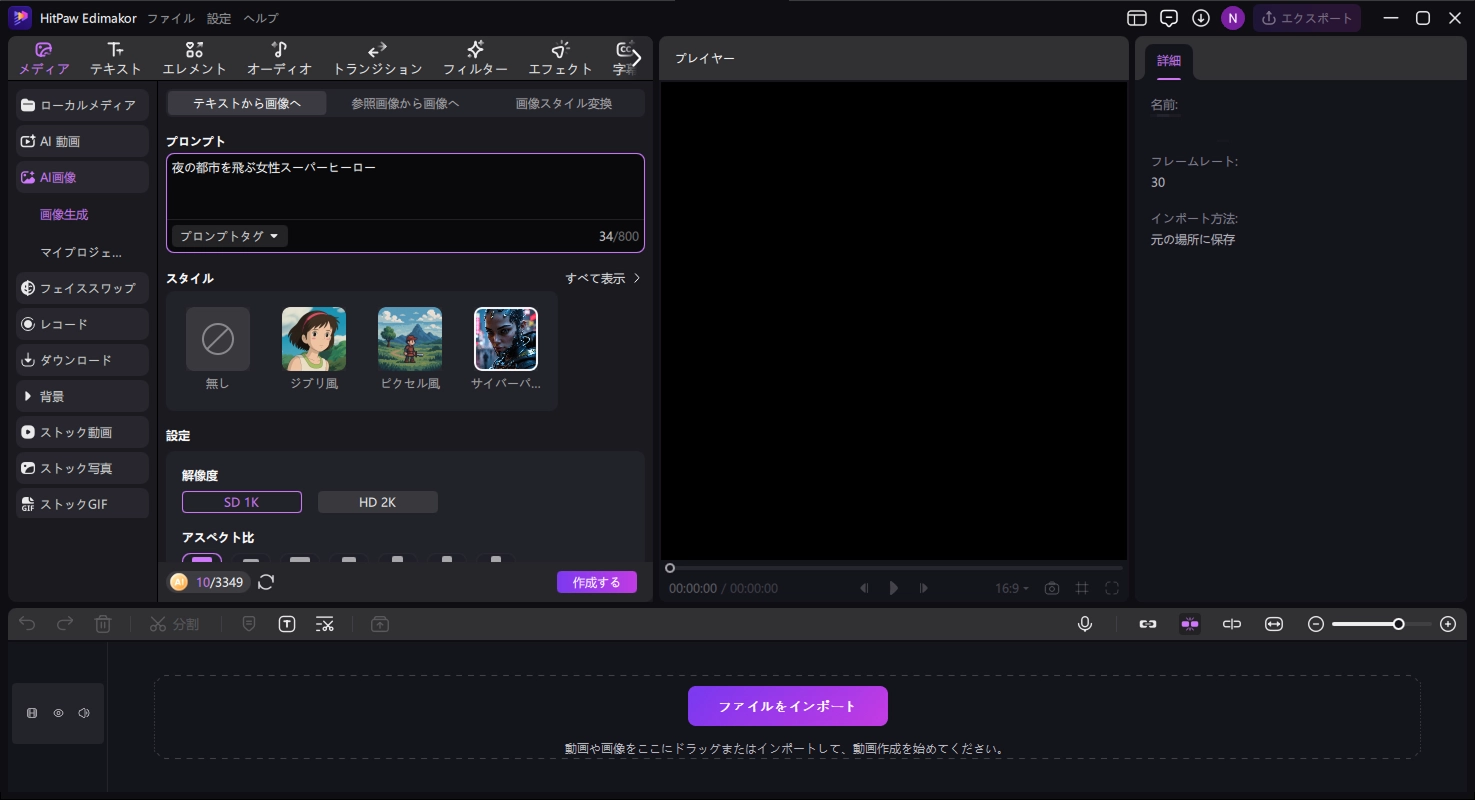Click the marker icon in timeline toolbar

coord(249,624)
